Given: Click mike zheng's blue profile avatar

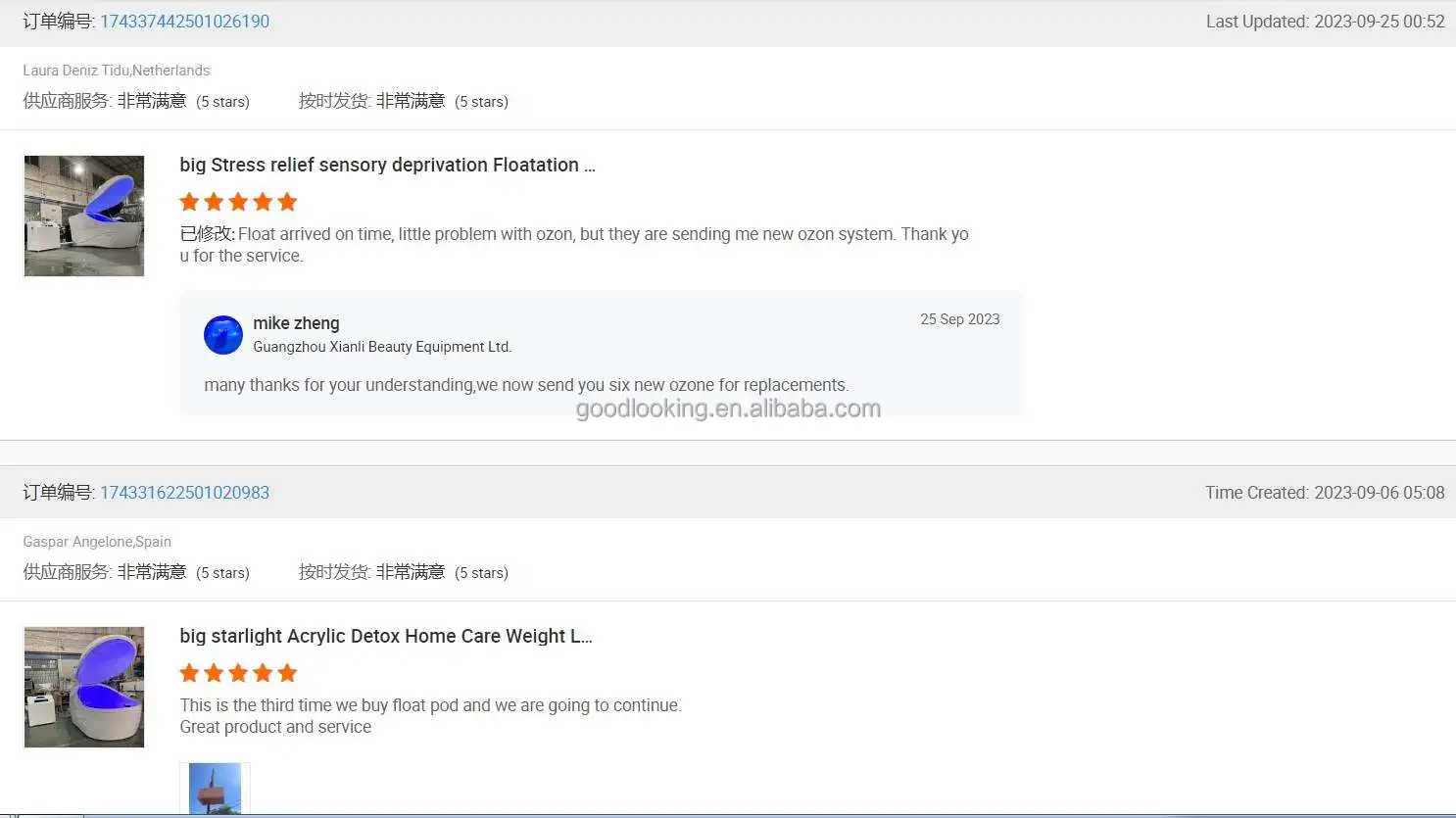Looking at the screenshot, I should [222, 335].
